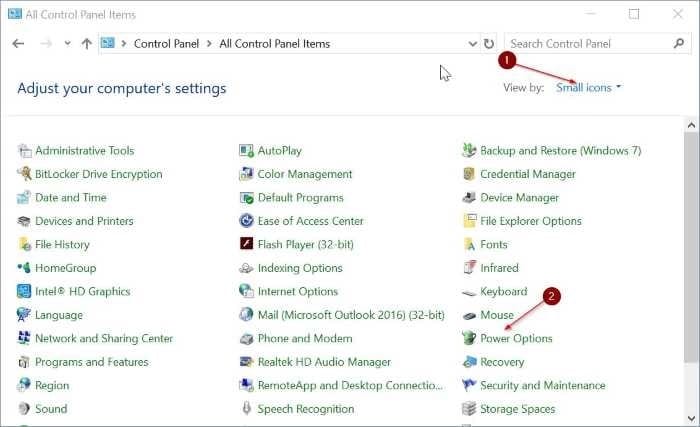Click the Forward navigation arrow
Image resolution: width=700 pixels, height=427 pixels.
(46, 44)
